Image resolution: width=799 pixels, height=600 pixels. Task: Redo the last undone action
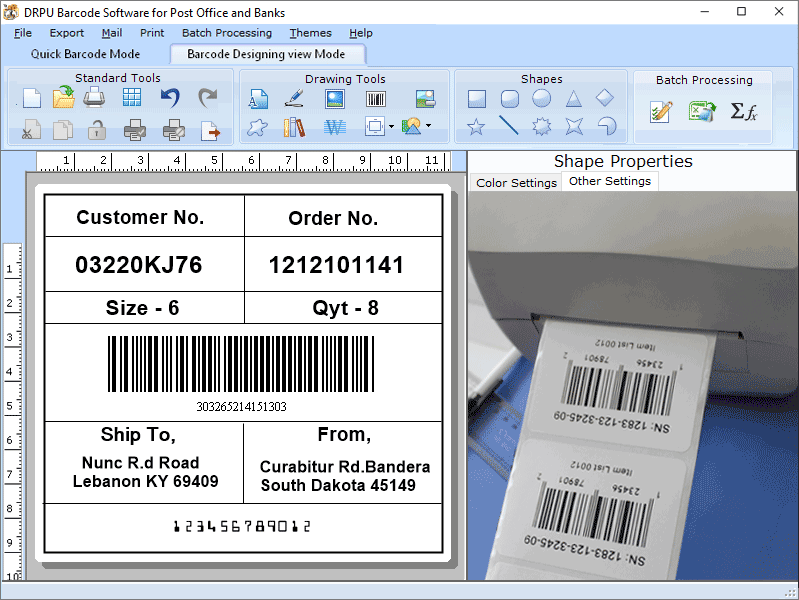(x=207, y=97)
